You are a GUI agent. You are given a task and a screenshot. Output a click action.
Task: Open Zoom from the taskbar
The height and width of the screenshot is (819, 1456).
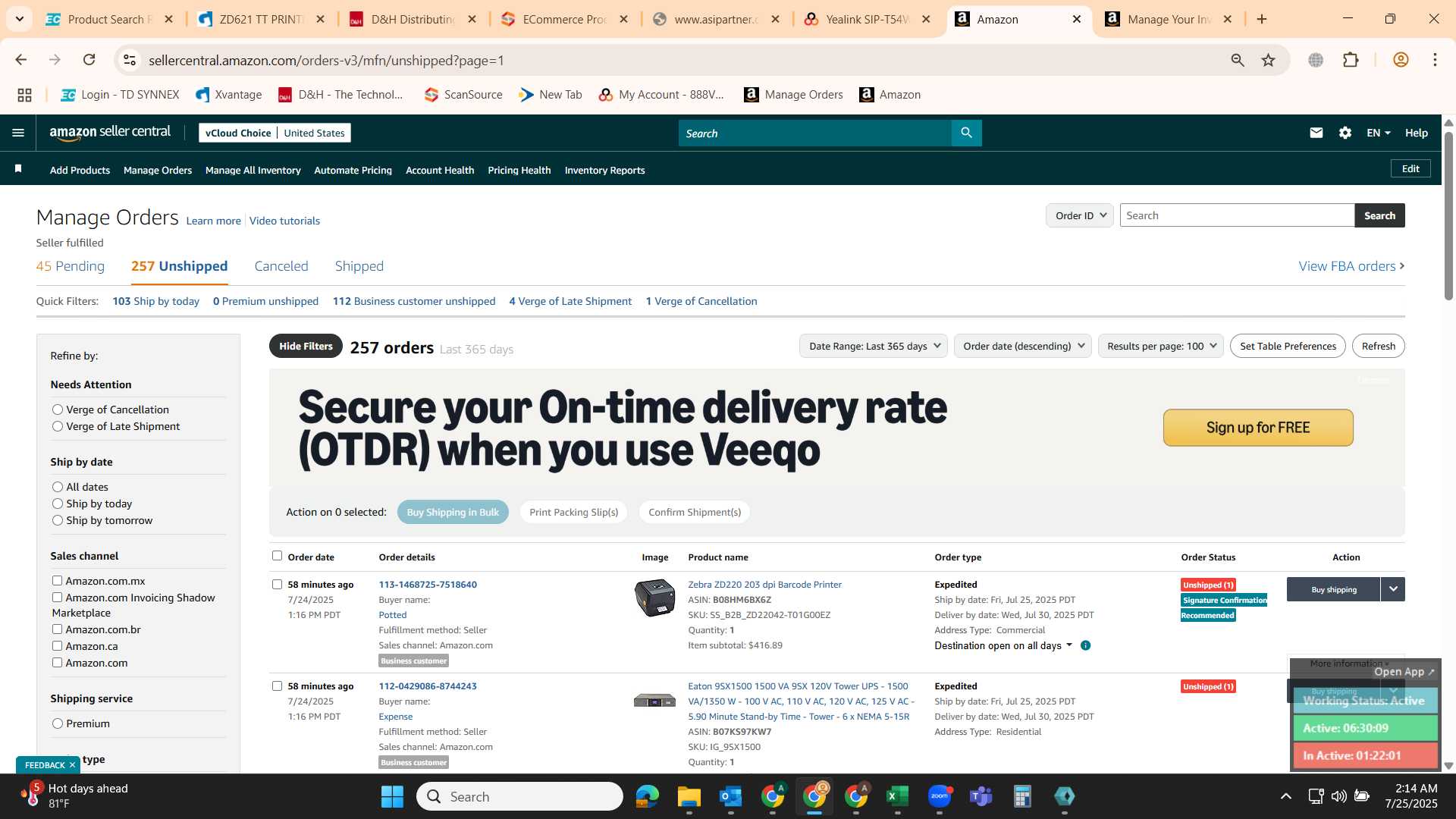click(x=939, y=796)
